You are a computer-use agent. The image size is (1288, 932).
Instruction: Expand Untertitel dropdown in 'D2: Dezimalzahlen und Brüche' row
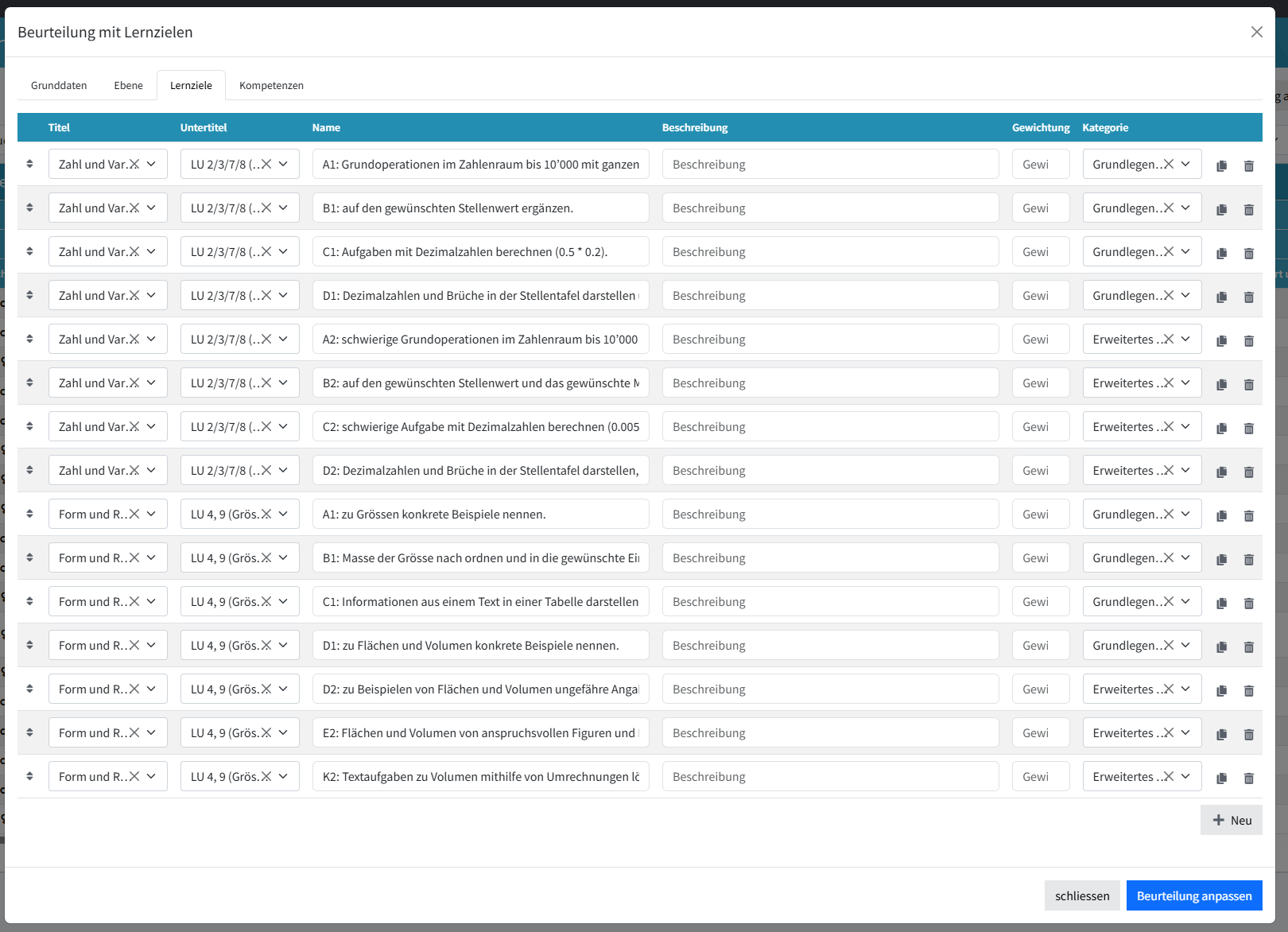(x=283, y=470)
